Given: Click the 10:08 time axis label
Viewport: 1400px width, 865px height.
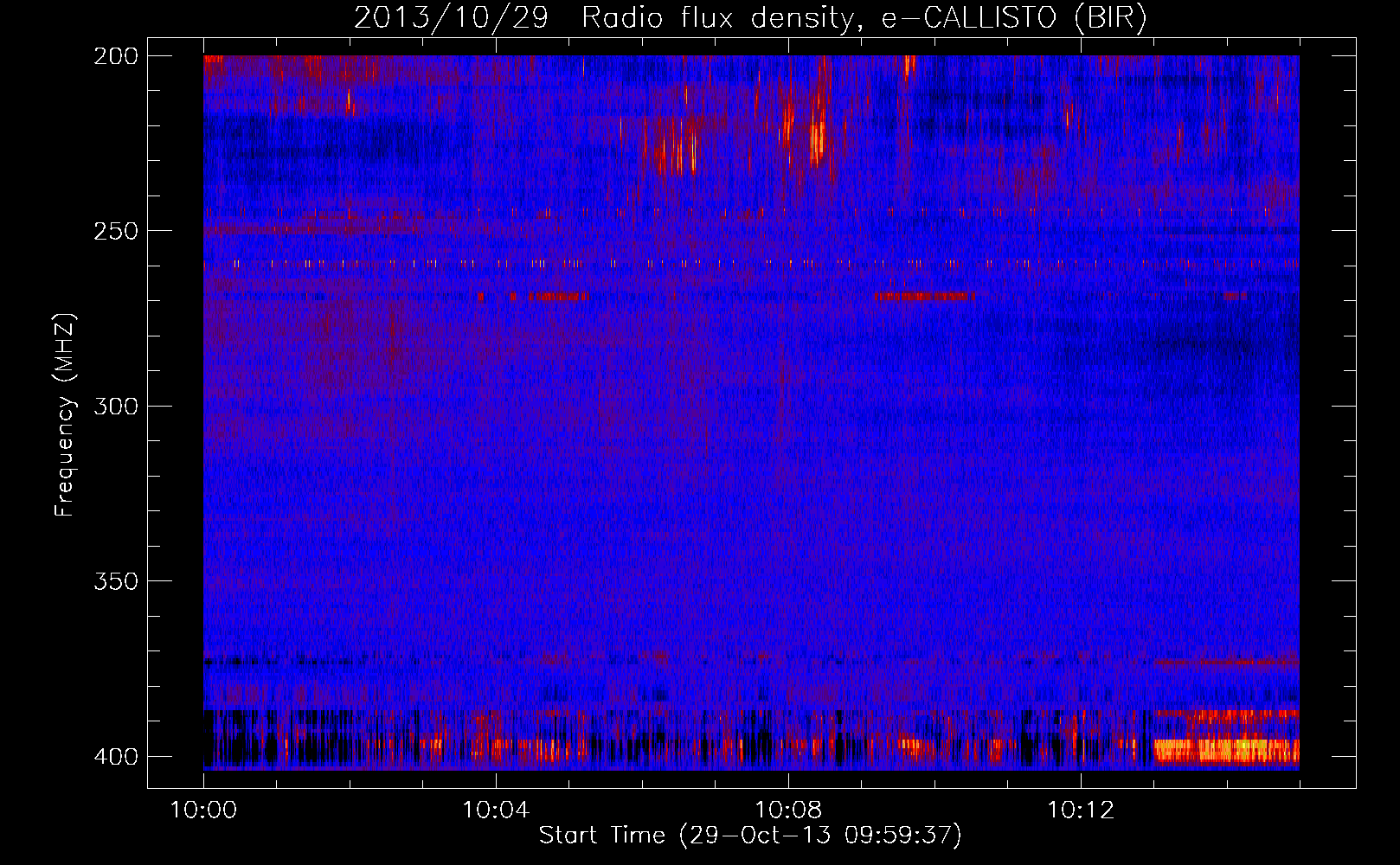Looking at the screenshot, I should point(788,811).
